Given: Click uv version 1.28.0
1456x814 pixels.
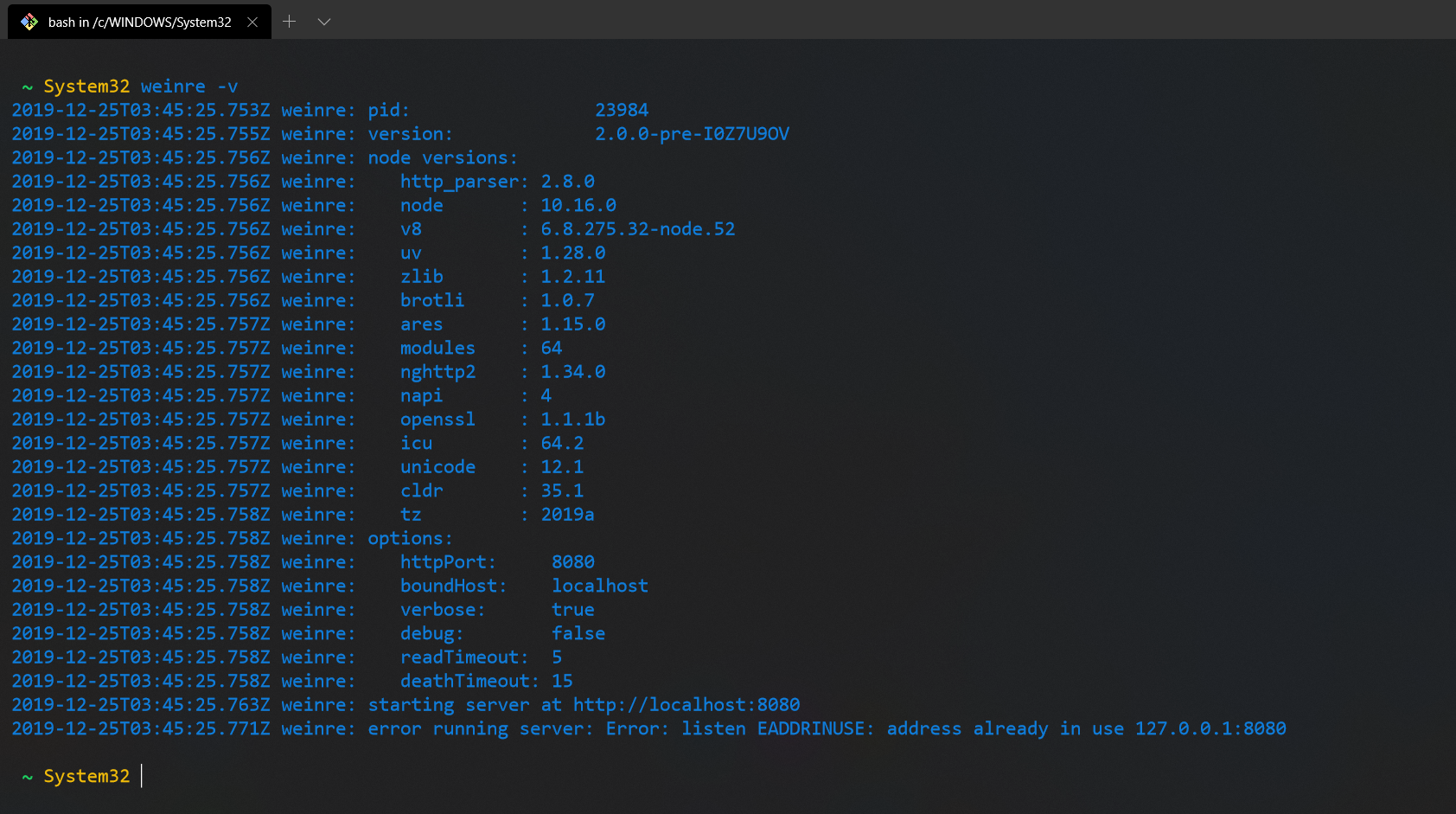Looking at the screenshot, I should click(573, 253).
